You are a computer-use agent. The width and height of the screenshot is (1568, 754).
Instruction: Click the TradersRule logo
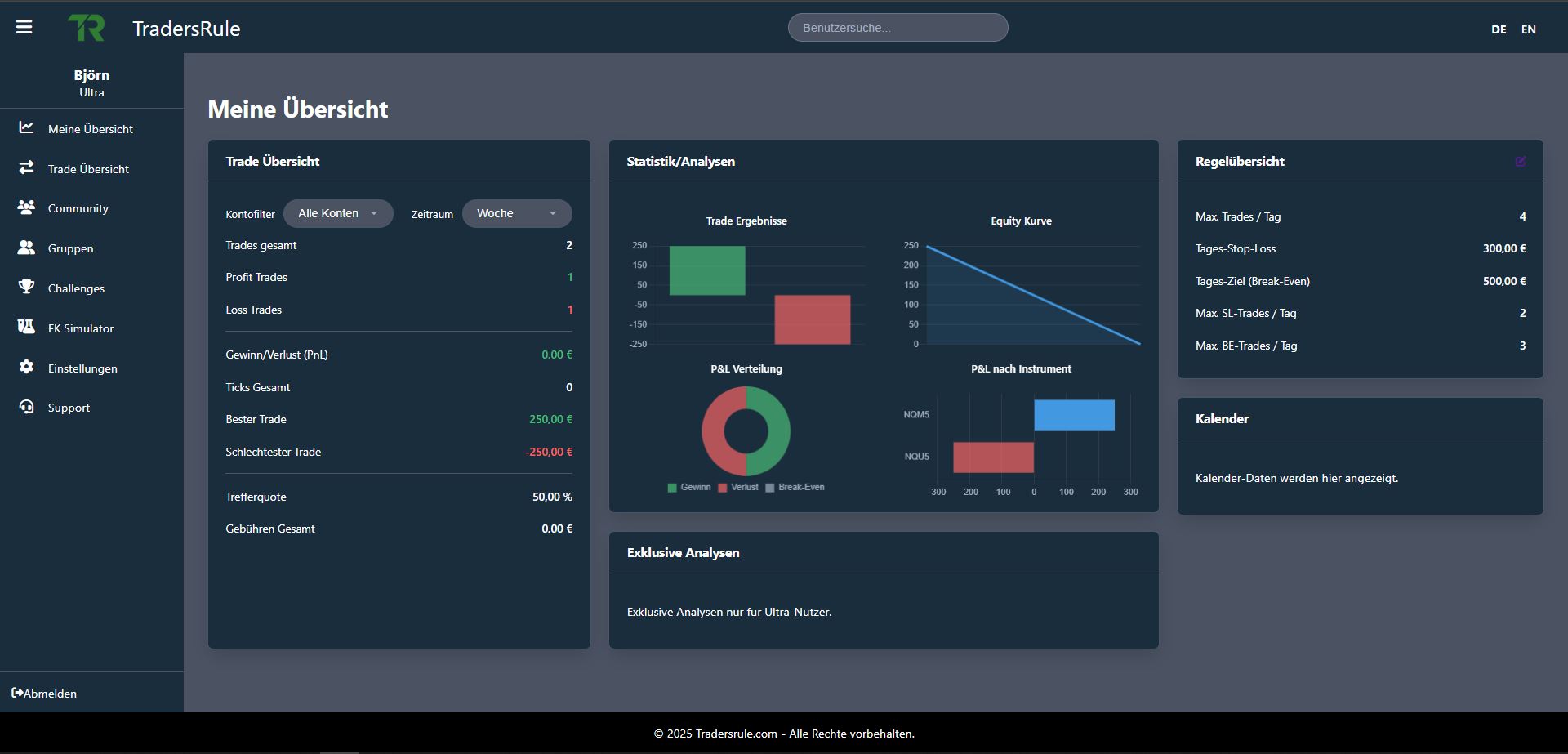88,27
